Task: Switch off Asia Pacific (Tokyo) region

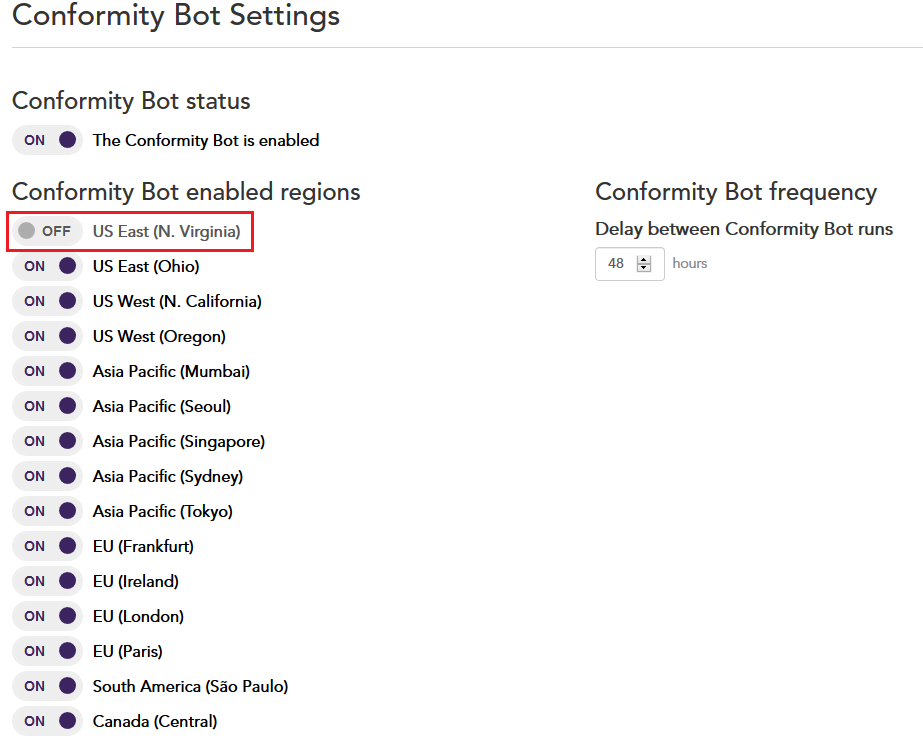Action: (x=47, y=511)
